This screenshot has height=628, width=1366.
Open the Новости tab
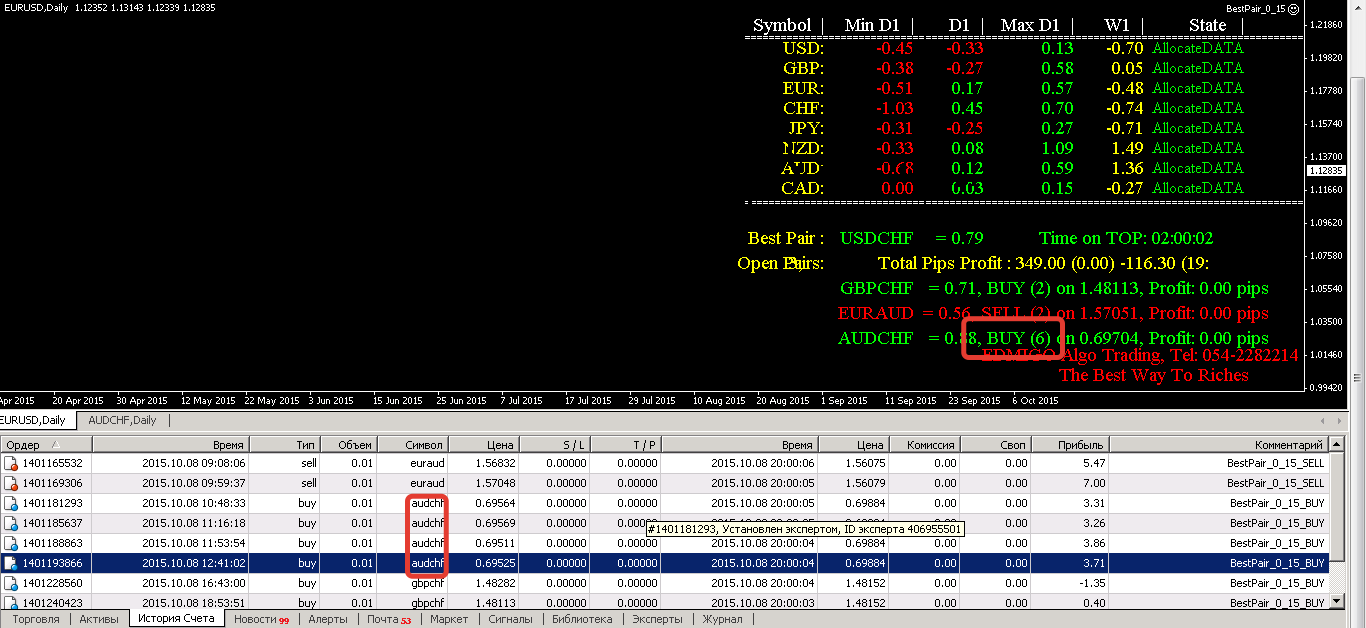(260, 619)
